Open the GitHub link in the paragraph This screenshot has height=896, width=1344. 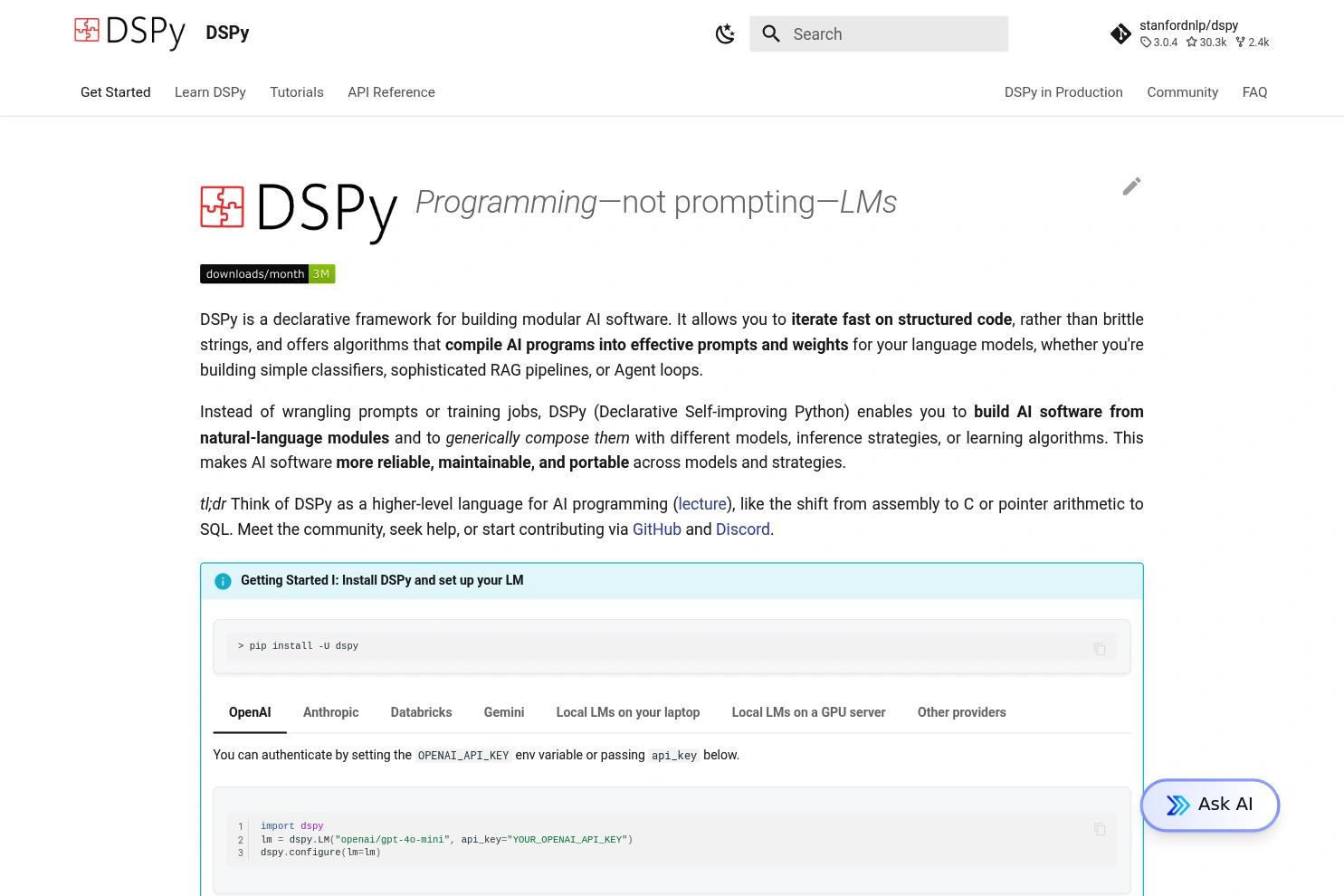(x=657, y=529)
